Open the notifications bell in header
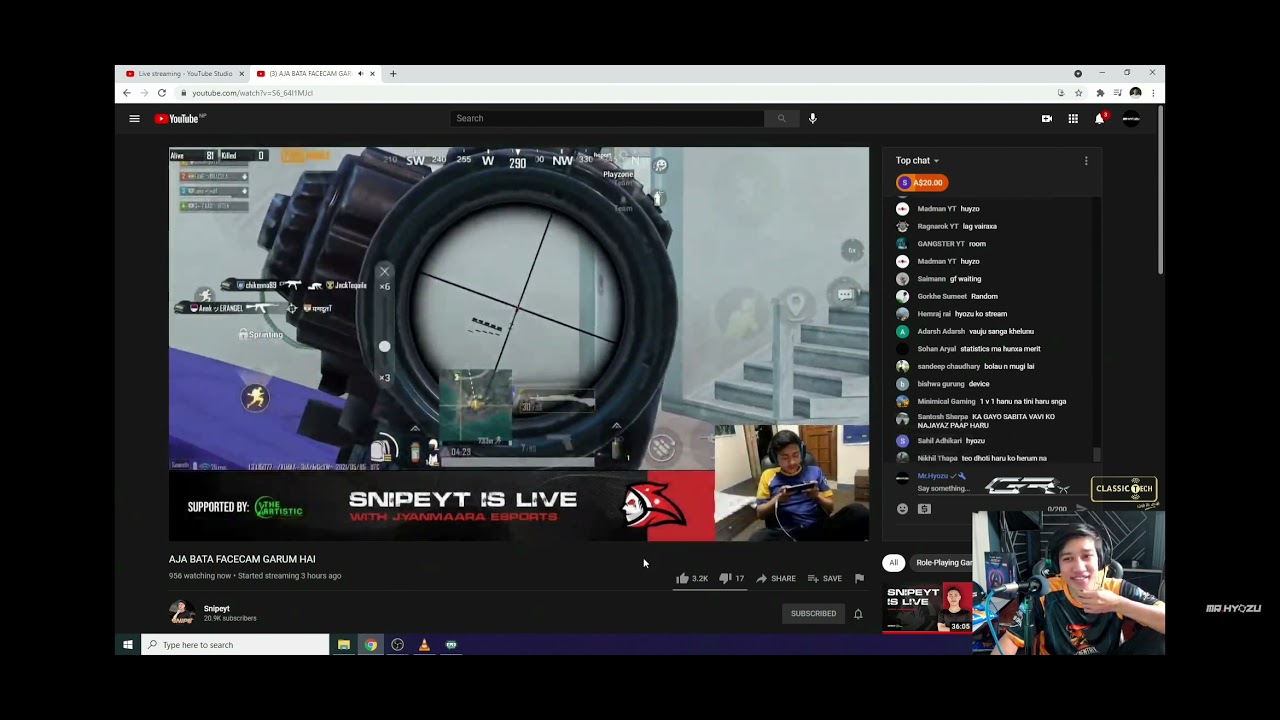Viewport: 1280px width, 720px height. (x=1099, y=119)
